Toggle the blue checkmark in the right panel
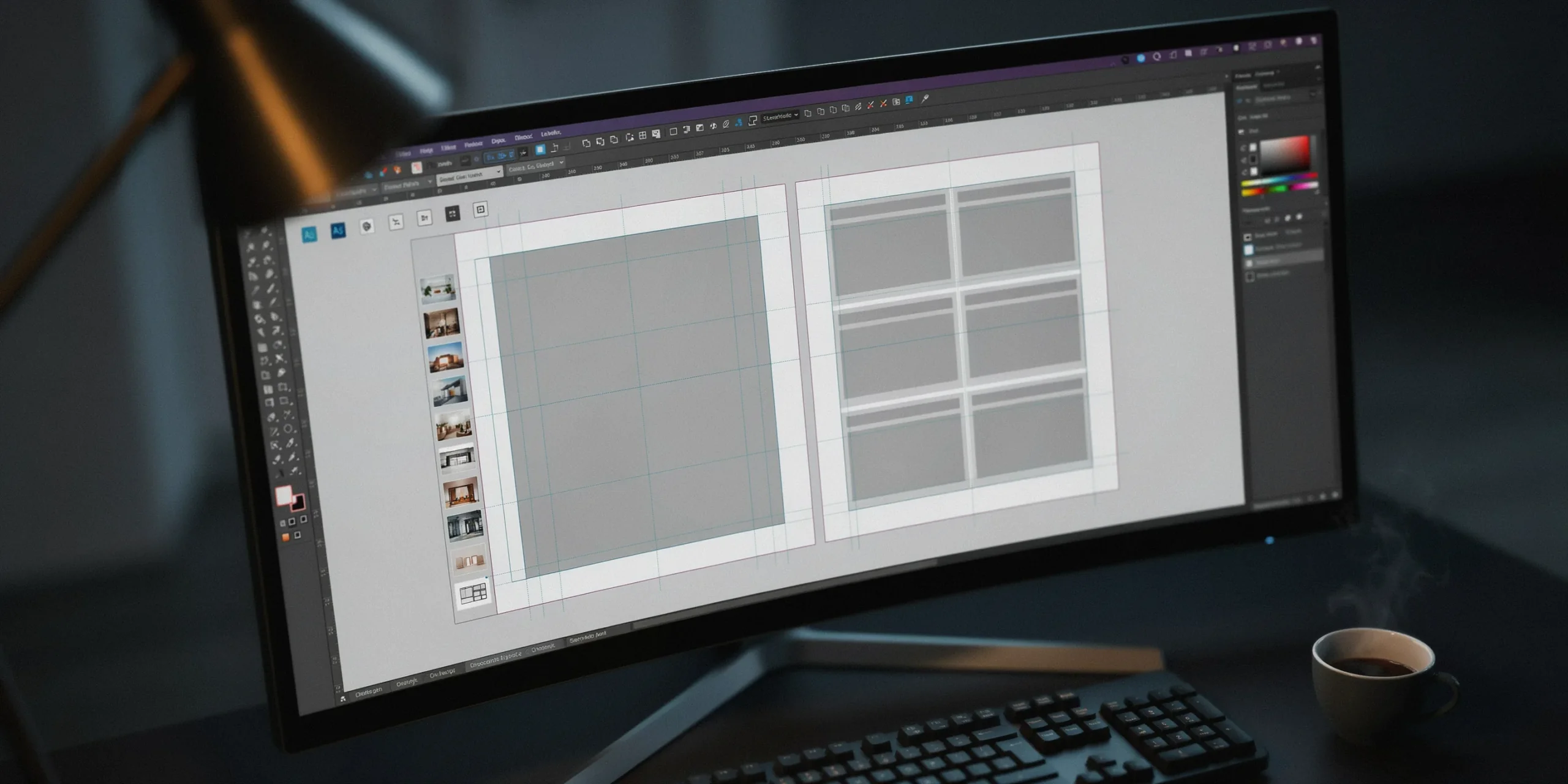This screenshot has width=1568, height=784. tap(1239, 101)
